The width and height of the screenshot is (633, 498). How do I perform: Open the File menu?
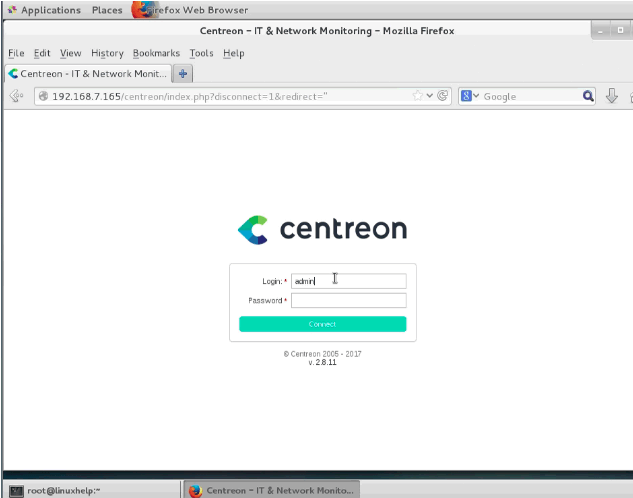16,53
